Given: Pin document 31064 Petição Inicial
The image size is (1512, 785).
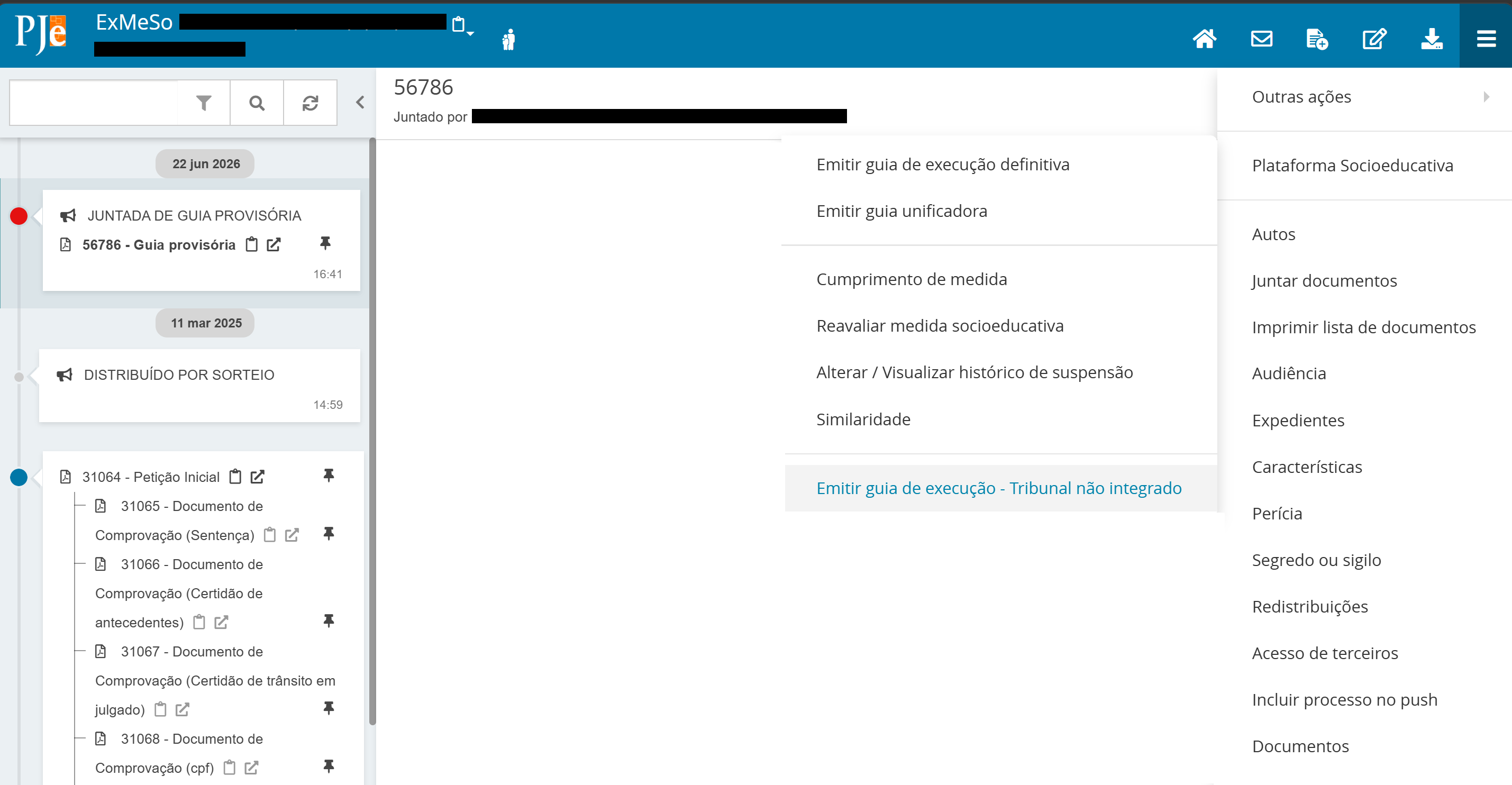Looking at the screenshot, I should [x=329, y=475].
